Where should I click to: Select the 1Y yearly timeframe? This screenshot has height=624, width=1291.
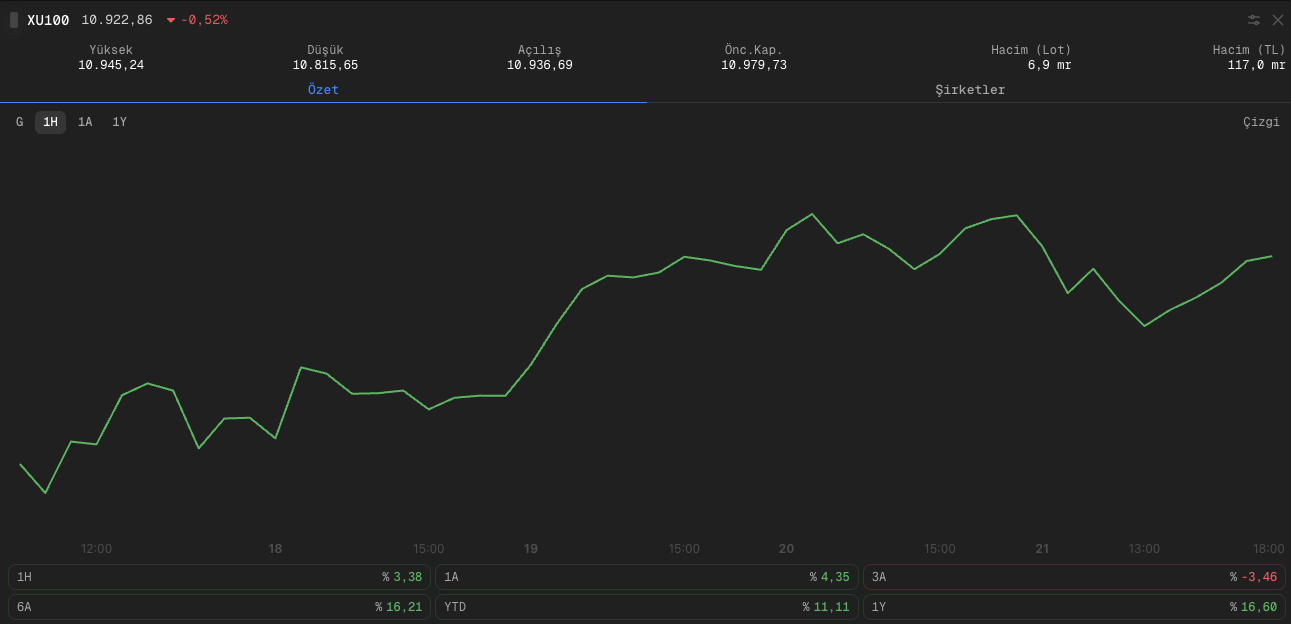point(119,122)
